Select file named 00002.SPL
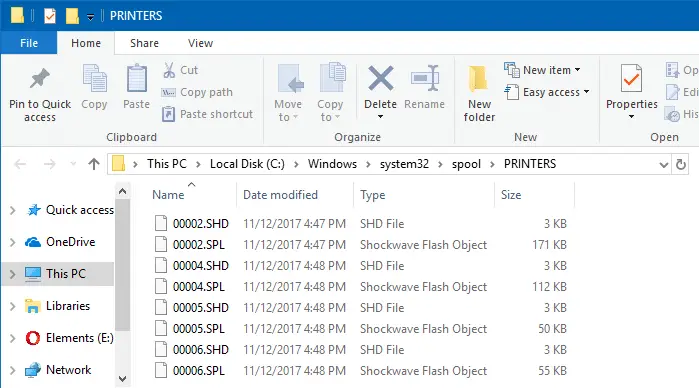Viewport: 699px width, 388px height. click(199, 245)
